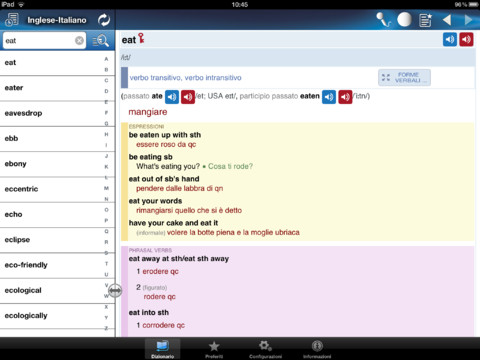Play blue pronunciation audio for eaten
480x360 pixels.
click(x=329, y=97)
